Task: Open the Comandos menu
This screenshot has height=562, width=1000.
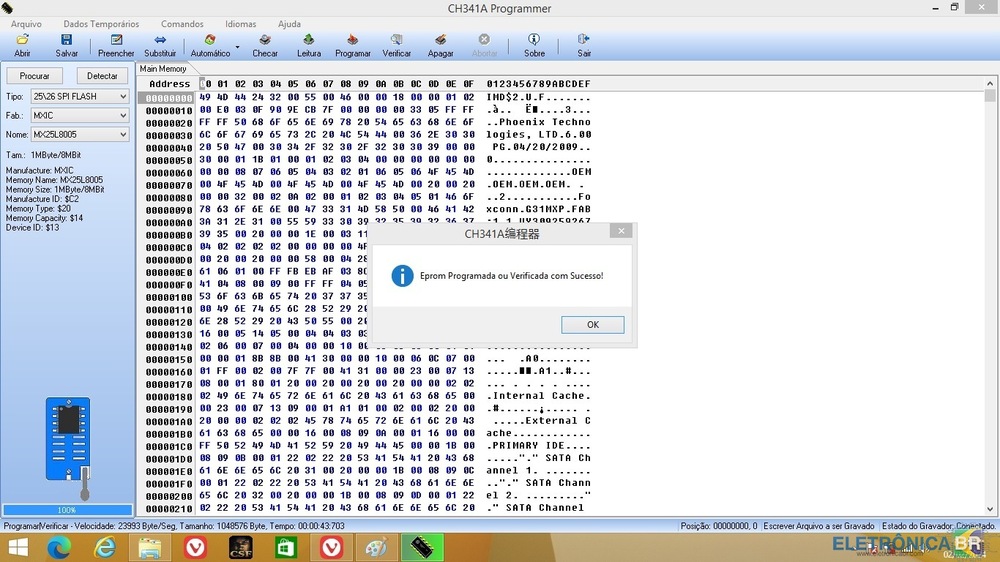Action: tap(182, 24)
